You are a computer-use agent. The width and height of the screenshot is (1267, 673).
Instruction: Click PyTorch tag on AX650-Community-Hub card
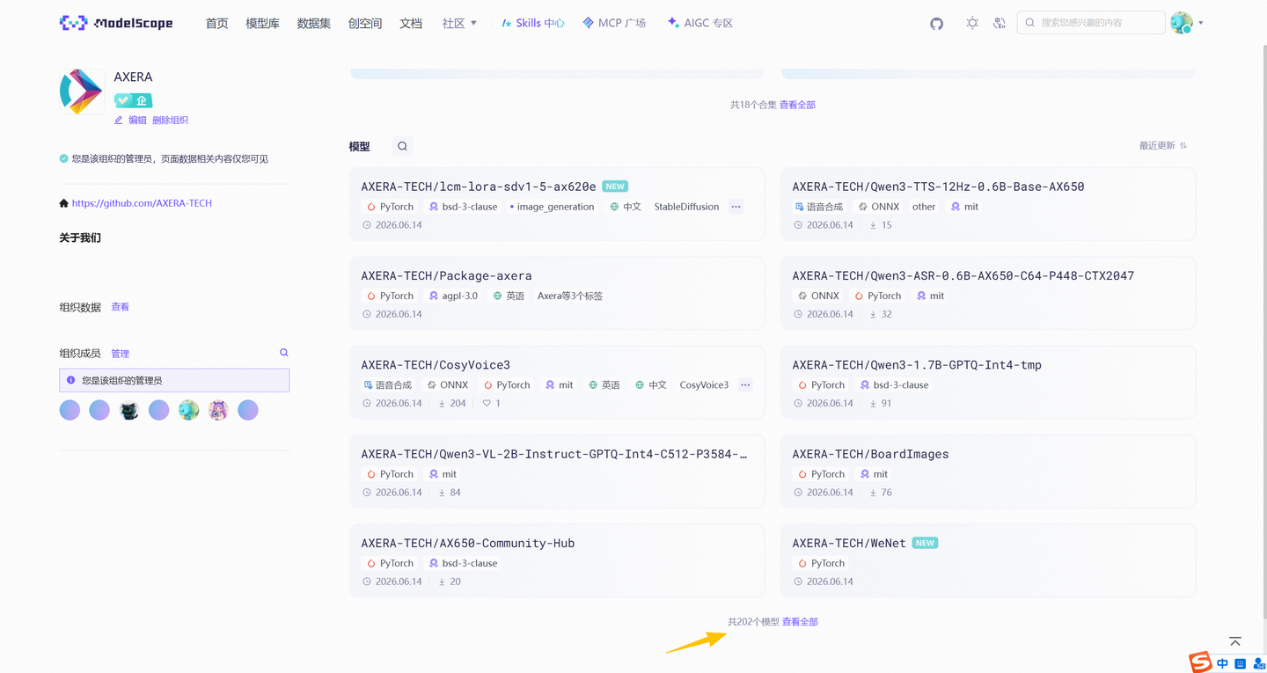[390, 563]
